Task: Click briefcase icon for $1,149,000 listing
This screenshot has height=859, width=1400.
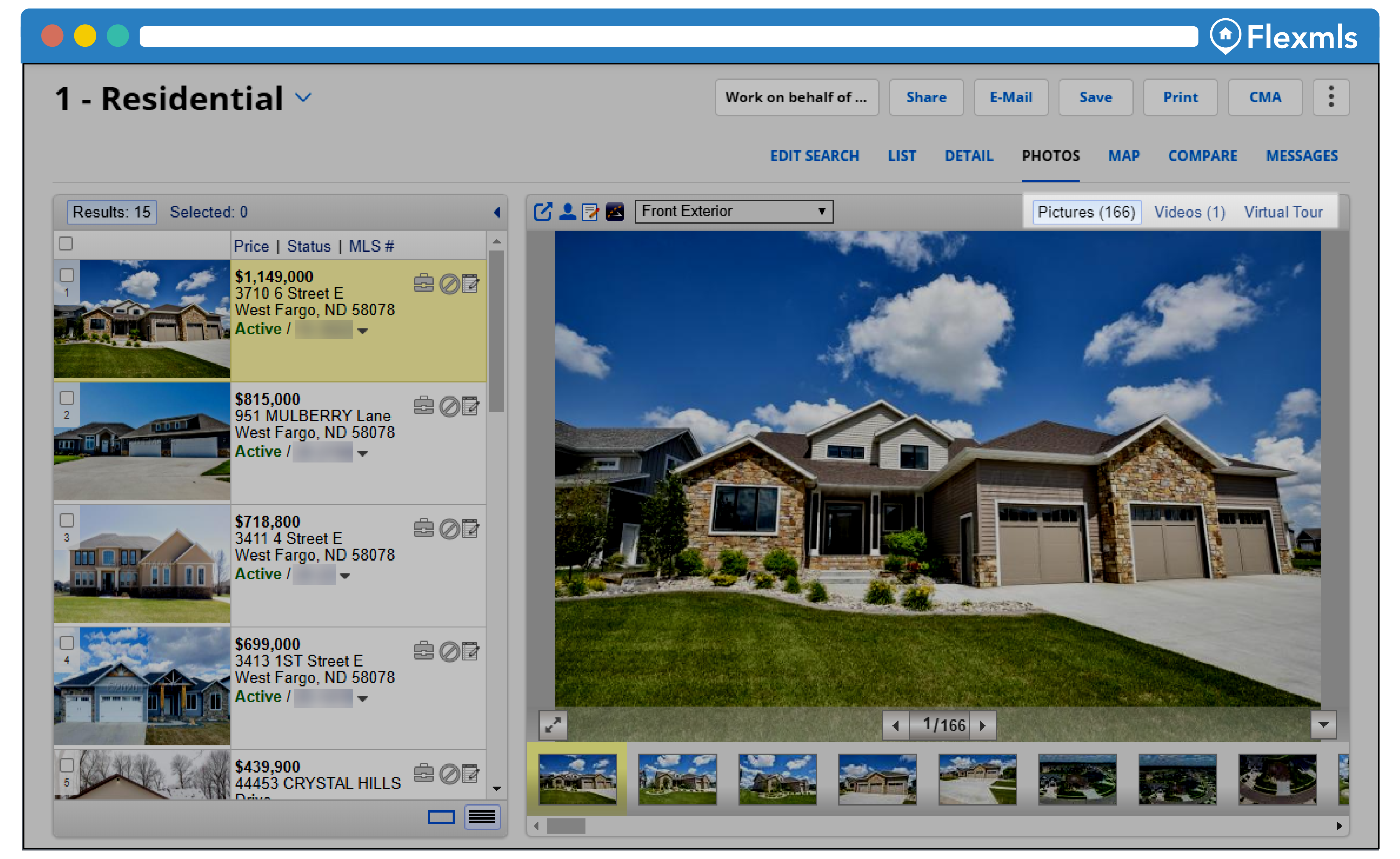Action: 423,283
